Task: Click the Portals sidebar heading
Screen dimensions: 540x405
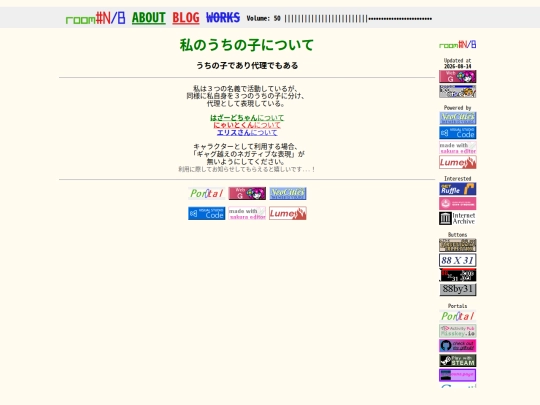Action: coord(458,306)
